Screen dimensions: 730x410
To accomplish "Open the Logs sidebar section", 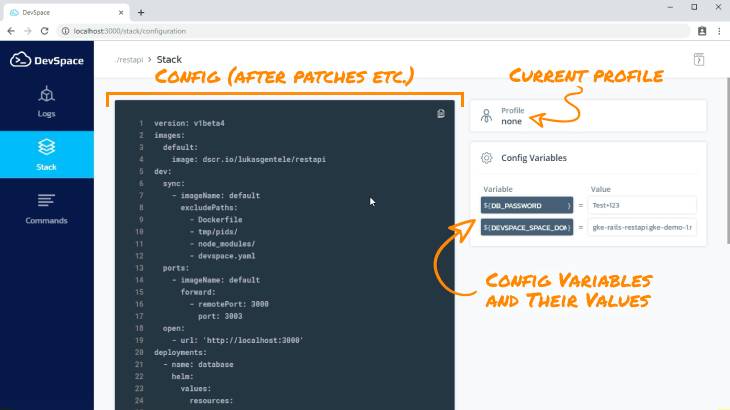I will point(47,102).
